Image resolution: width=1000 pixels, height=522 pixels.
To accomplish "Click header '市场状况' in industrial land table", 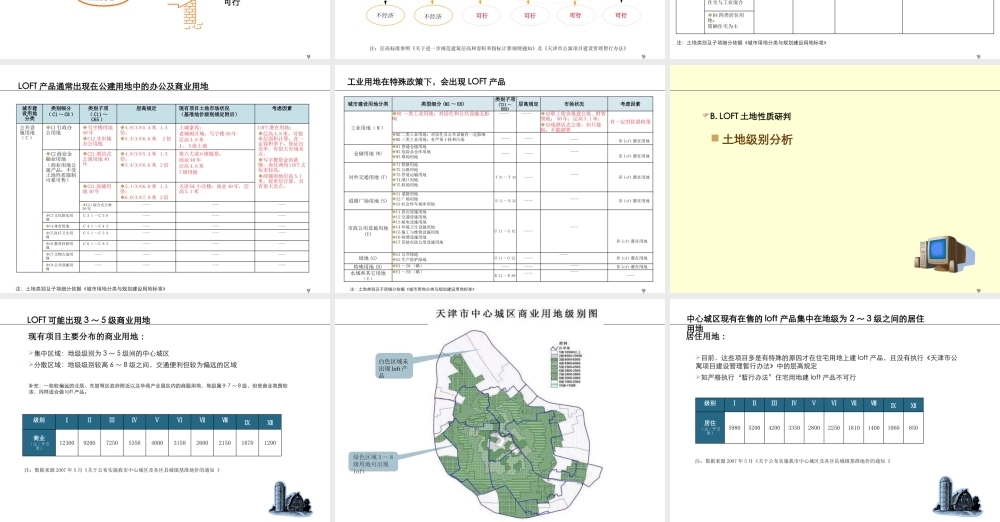I will click(574, 103).
